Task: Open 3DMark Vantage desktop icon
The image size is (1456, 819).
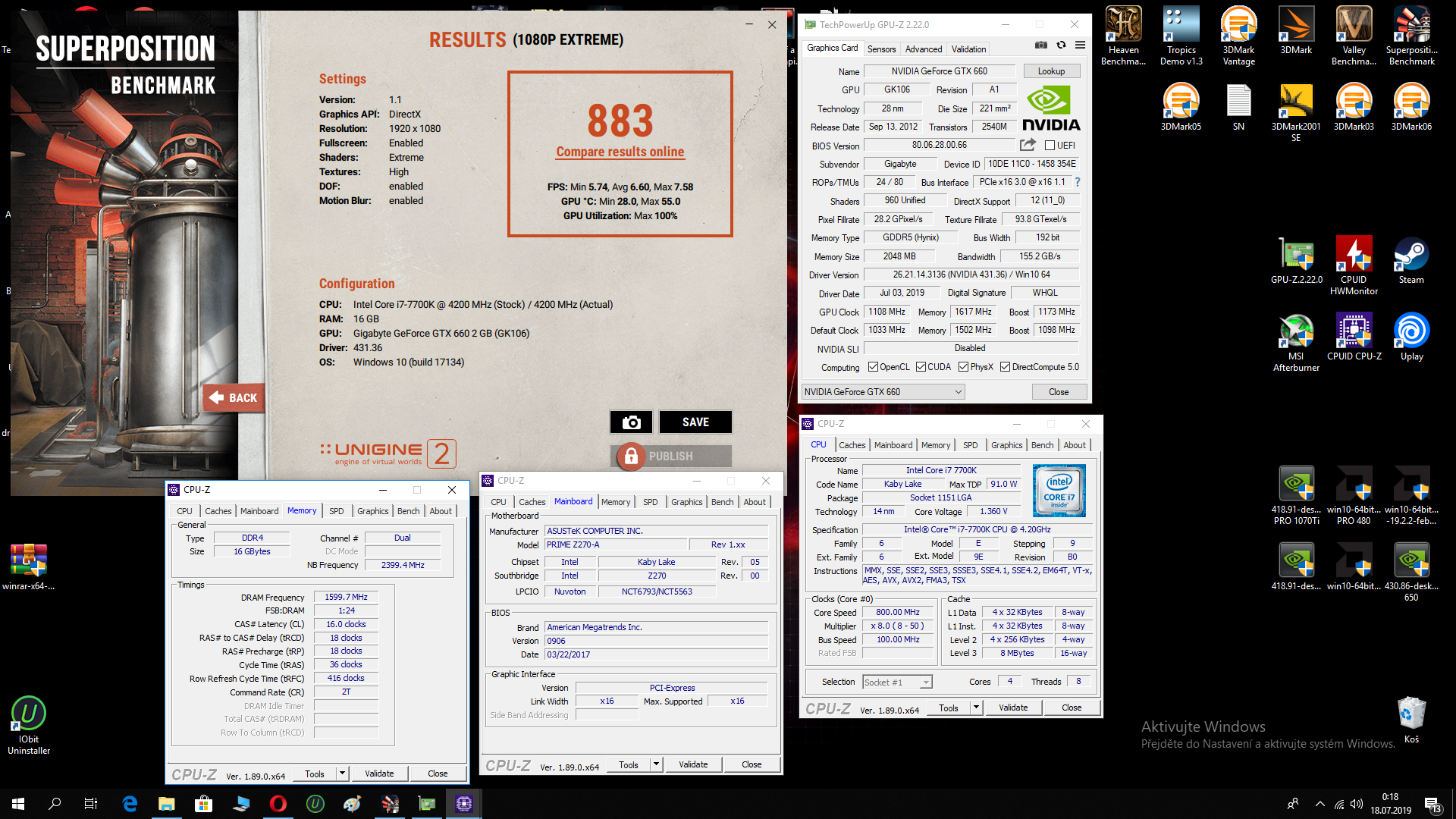Action: (x=1238, y=36)
